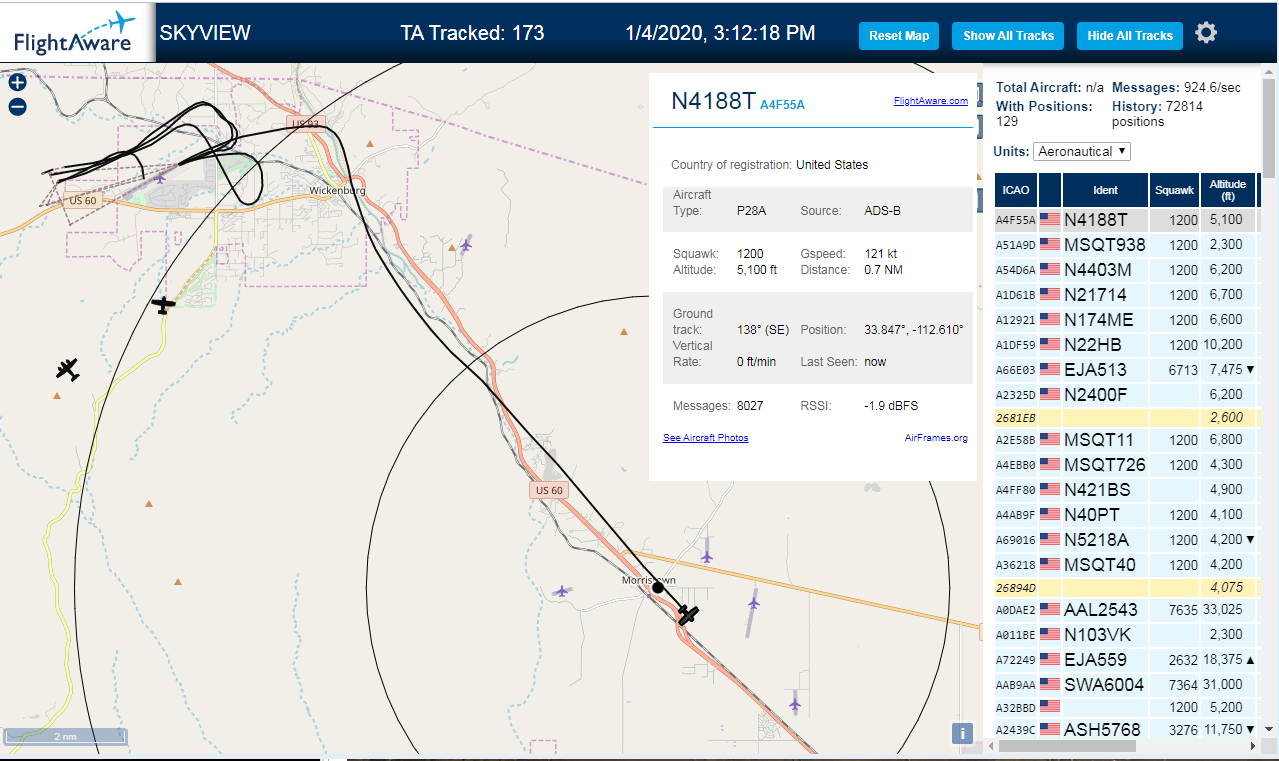1279x761 pixels.
Task: Open the AirFrames.org link
Action: 936,438
